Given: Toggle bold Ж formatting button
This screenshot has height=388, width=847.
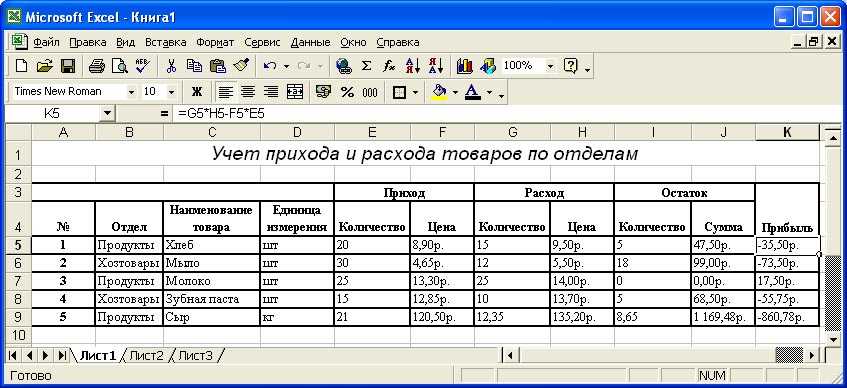Looking at the screenshot, I should [197, 92].
